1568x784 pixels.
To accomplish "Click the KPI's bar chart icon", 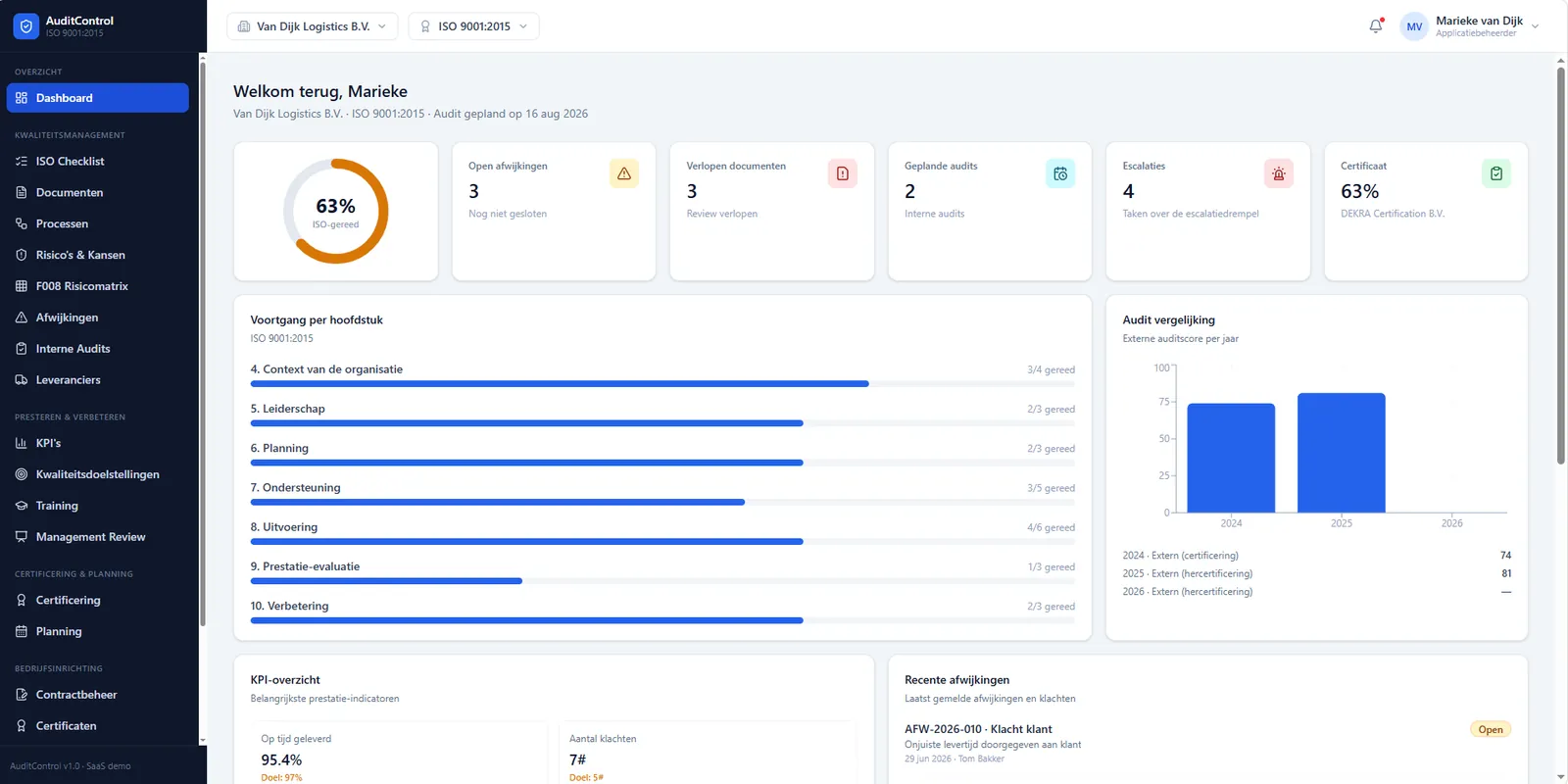I will (x=22, y=443).
